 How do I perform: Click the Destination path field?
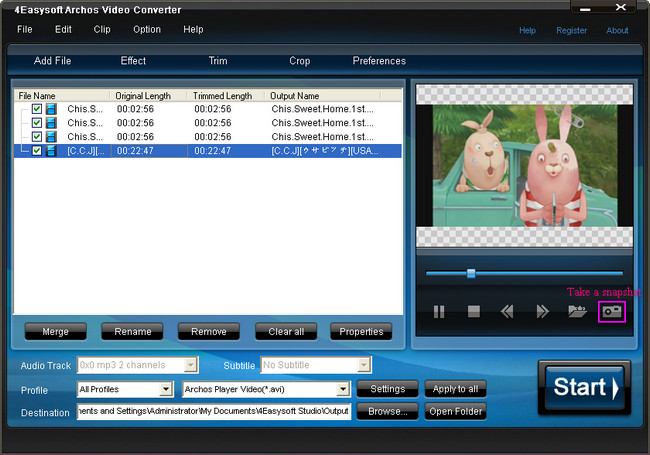pyautogui.click(x=214, y=411)
